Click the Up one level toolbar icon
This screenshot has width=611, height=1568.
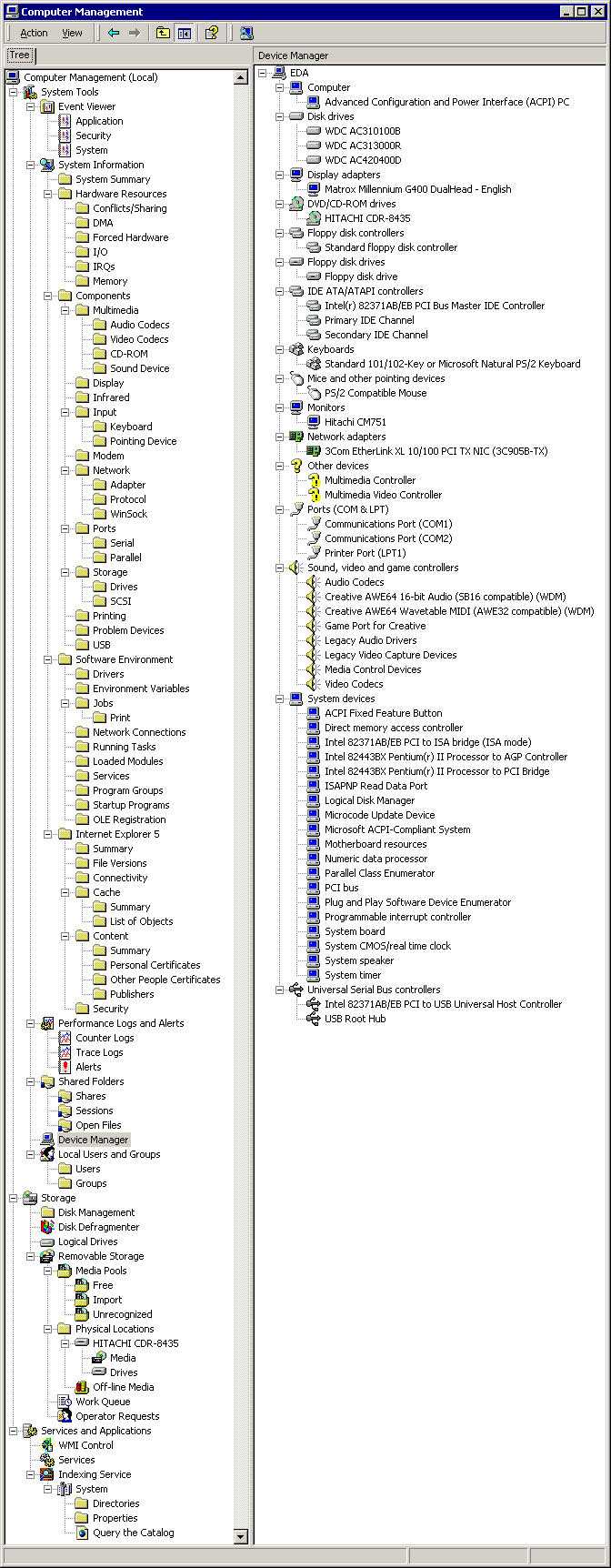tap(163, 33)
